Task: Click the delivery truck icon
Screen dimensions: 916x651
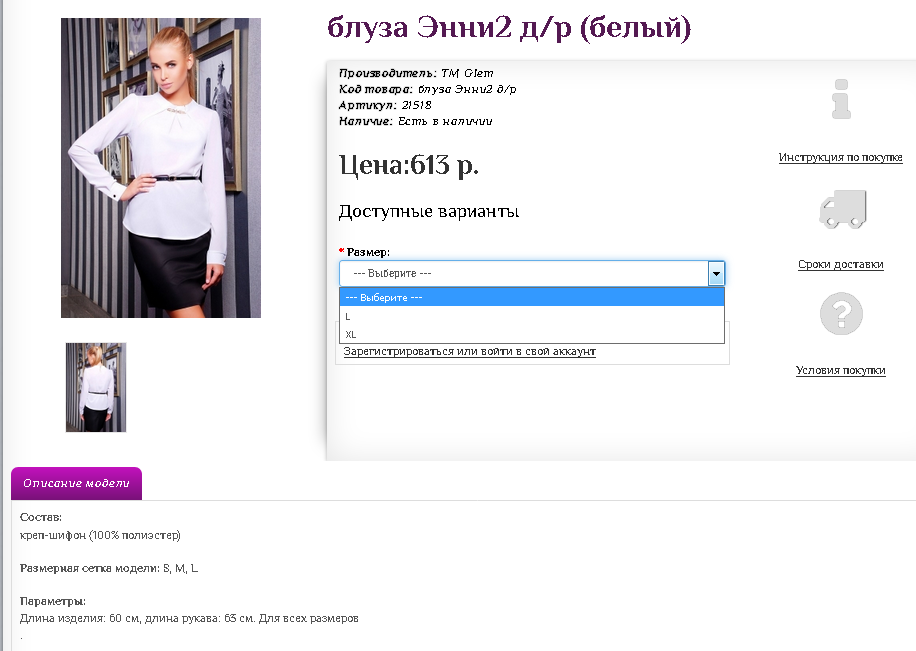Action: 842,209
